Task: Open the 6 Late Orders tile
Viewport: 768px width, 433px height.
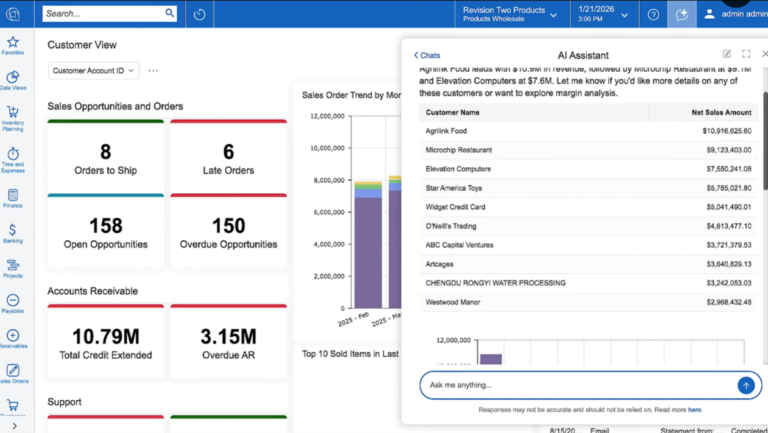Action: tap(229, 157)
